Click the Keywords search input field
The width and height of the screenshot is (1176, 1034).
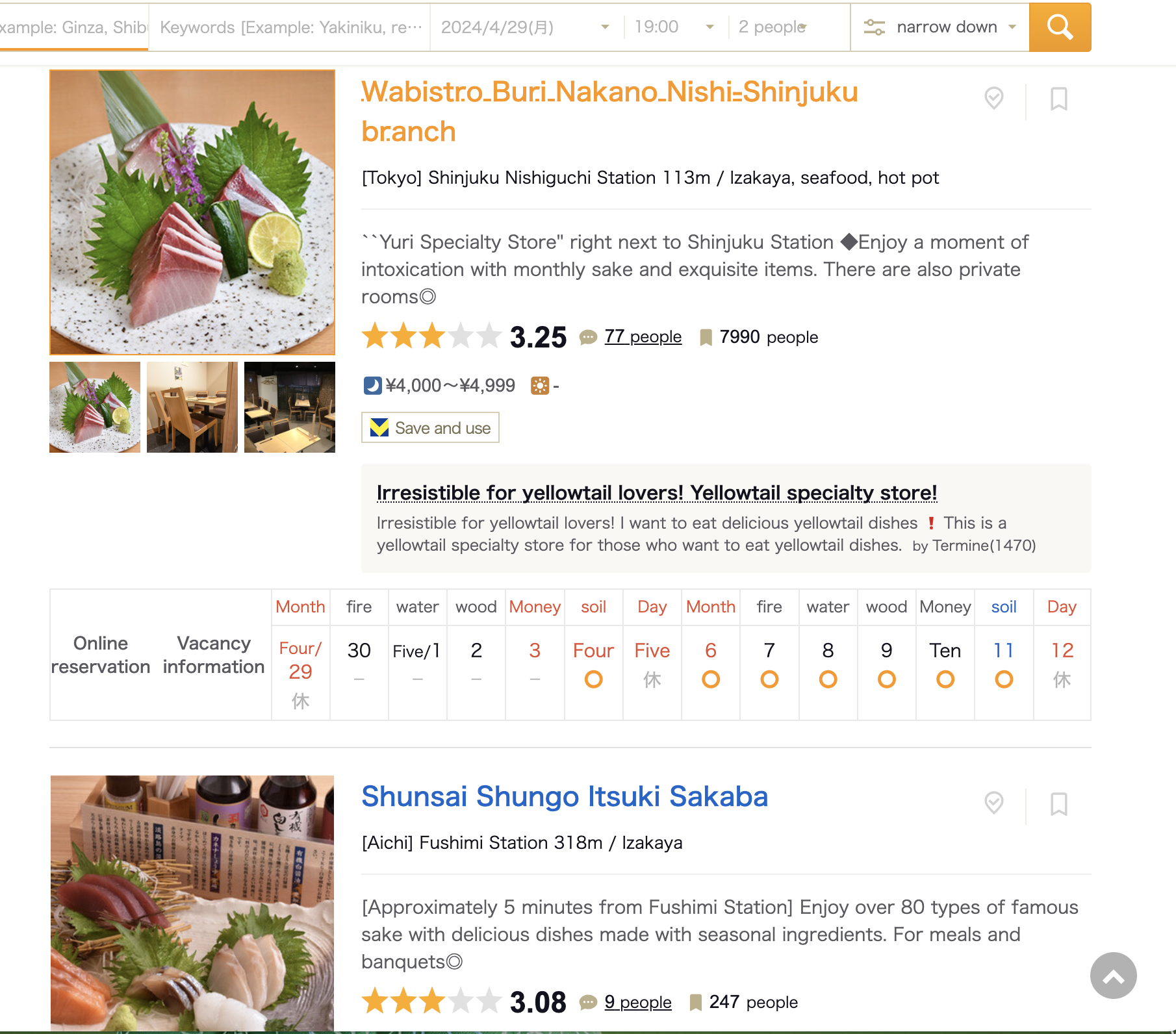[x=290, y=27]
